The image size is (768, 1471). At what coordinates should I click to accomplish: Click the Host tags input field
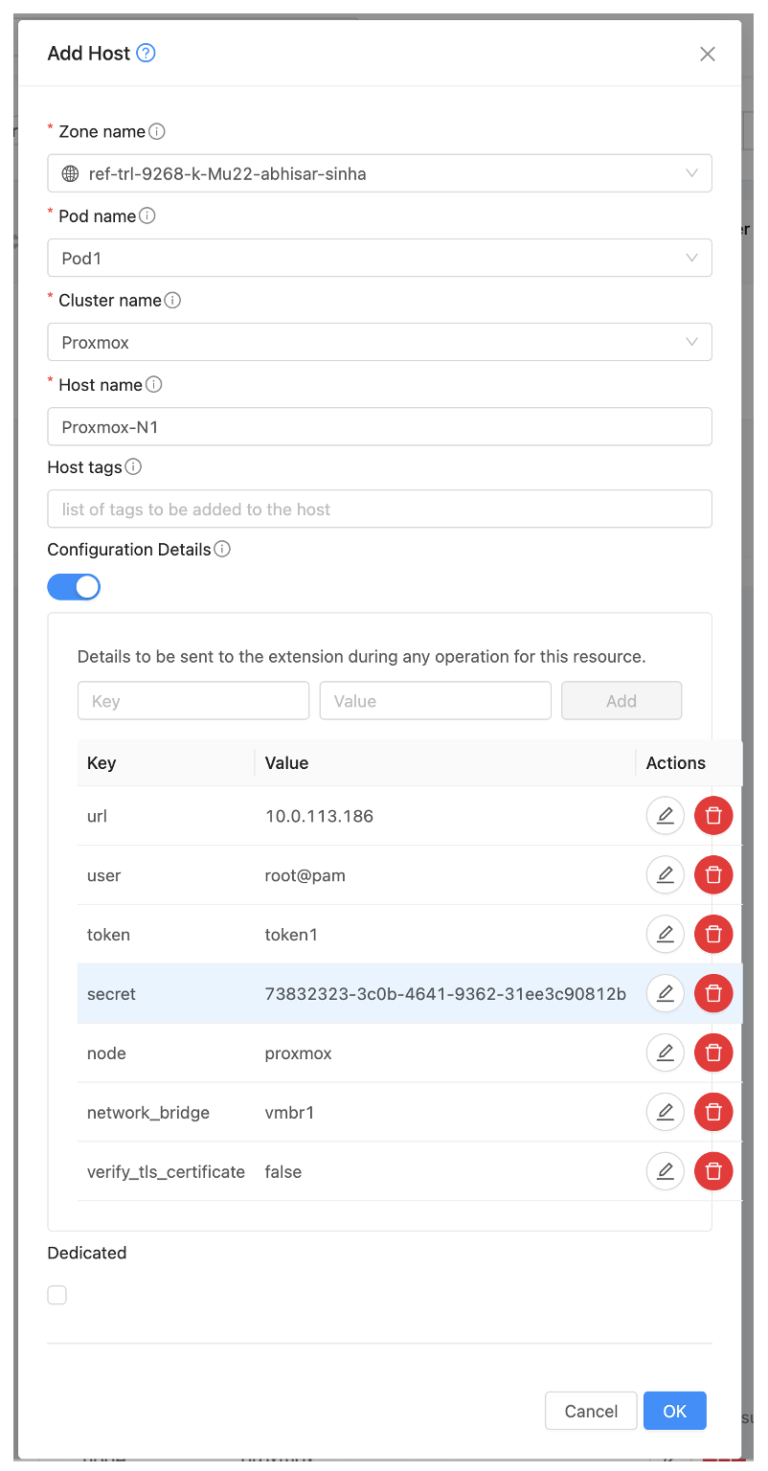tap(380, 509)
